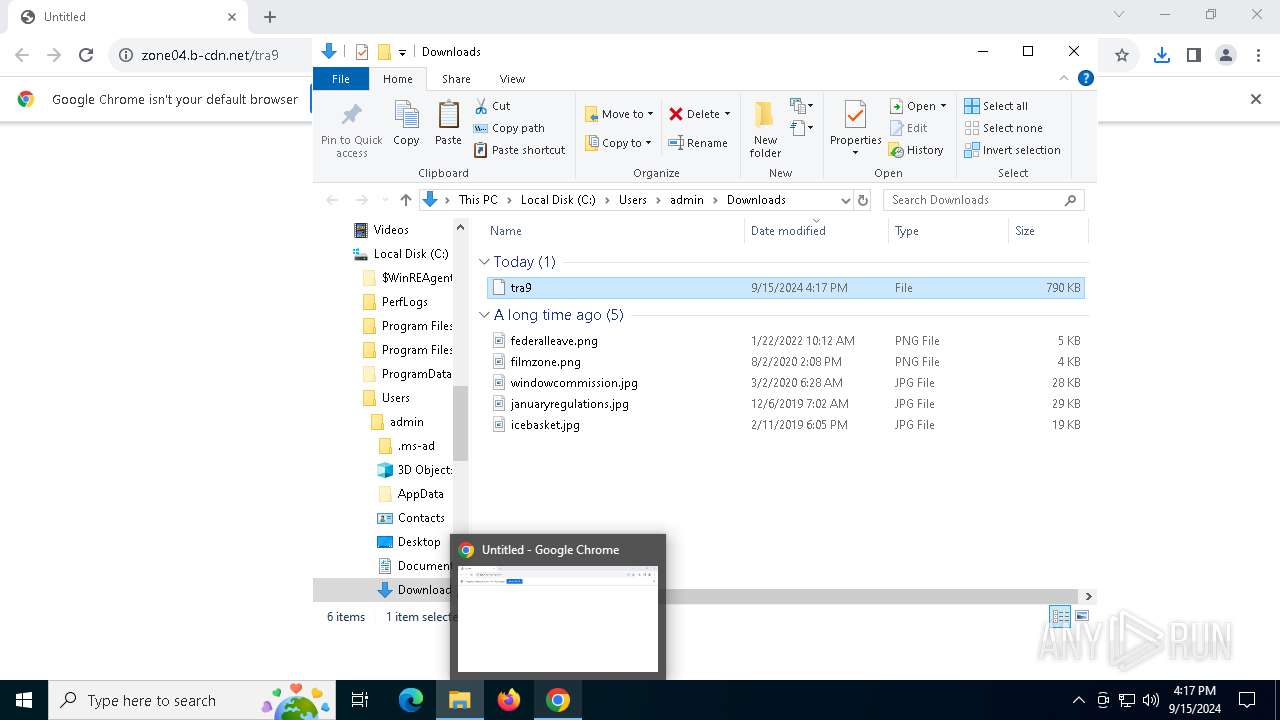
Task: Create a New folder
Action: (765, 128)
